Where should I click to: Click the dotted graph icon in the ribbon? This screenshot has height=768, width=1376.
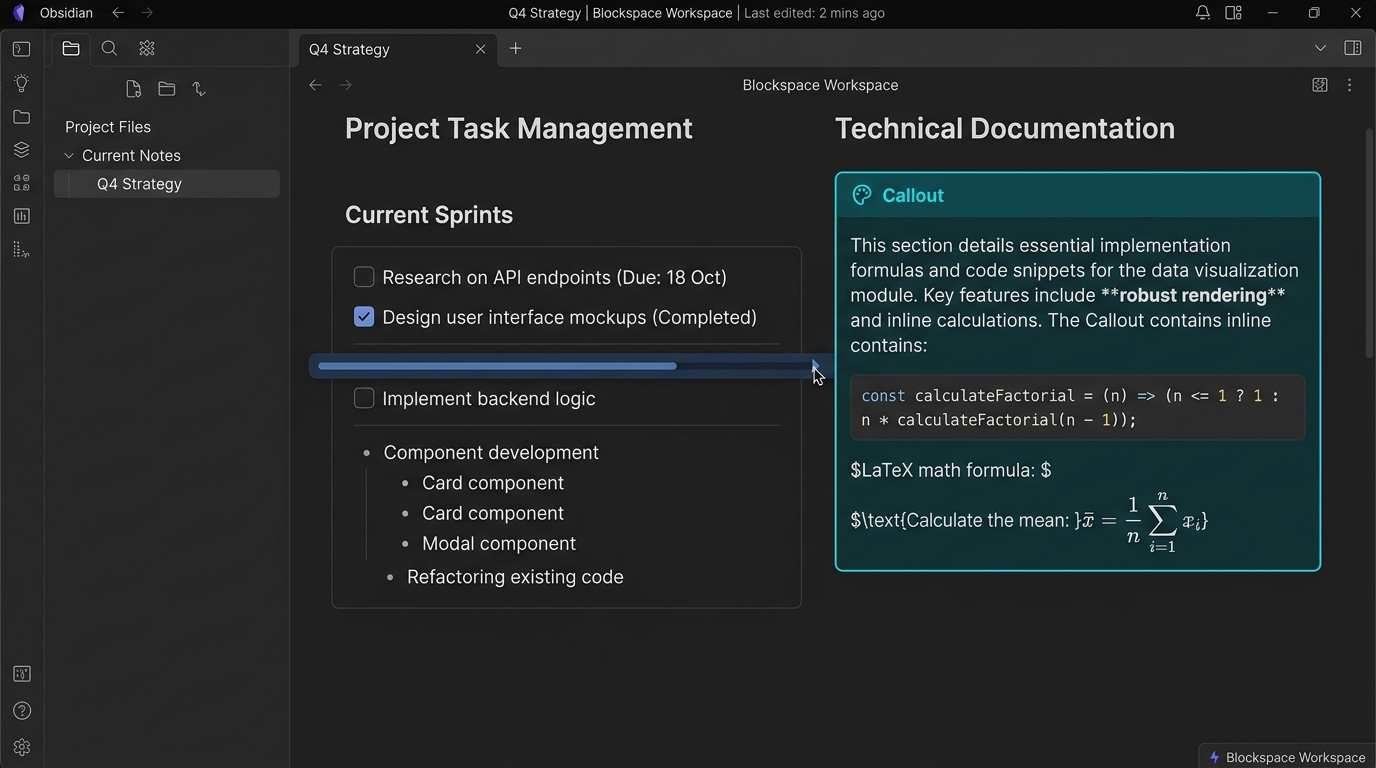point(21,249)
